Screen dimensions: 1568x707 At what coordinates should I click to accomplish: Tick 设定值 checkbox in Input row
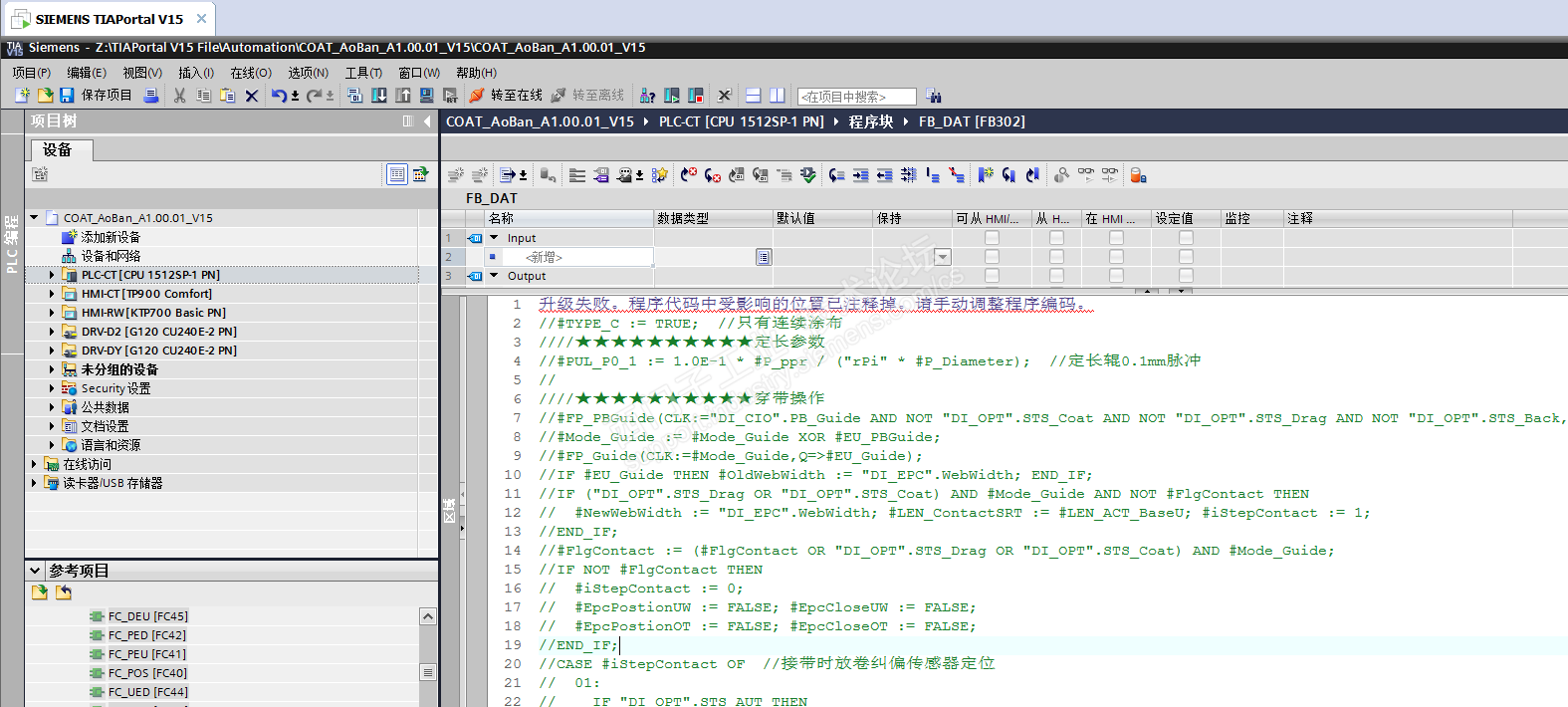tap(1186, 238)
